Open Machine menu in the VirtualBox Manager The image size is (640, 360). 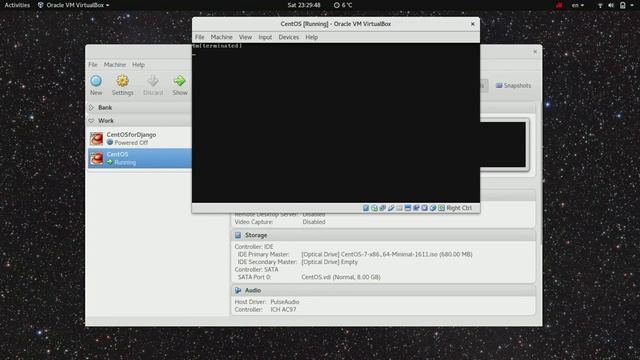click(x=115, y=65)
